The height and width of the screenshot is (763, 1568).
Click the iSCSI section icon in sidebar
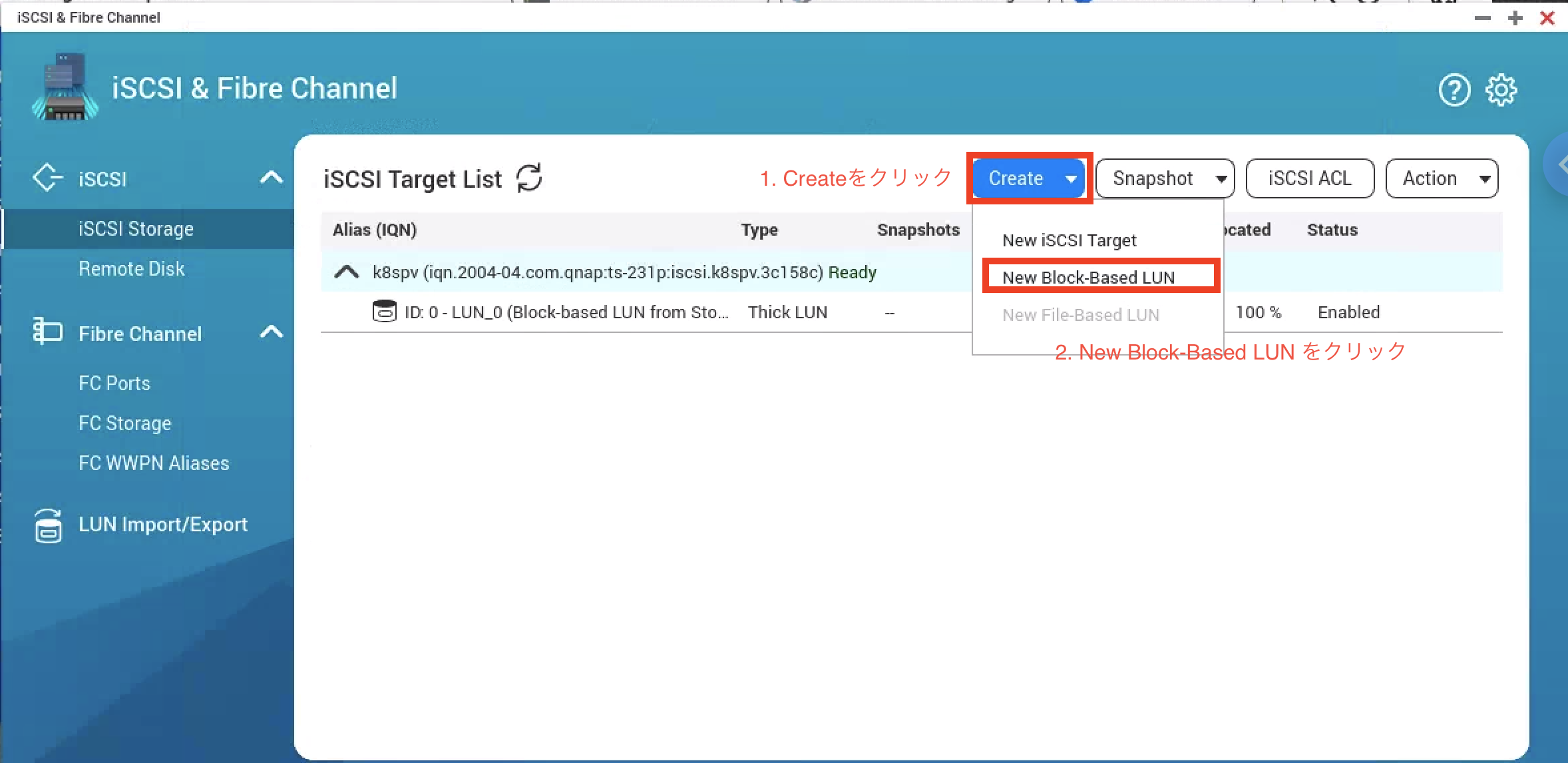coord(48,178)
